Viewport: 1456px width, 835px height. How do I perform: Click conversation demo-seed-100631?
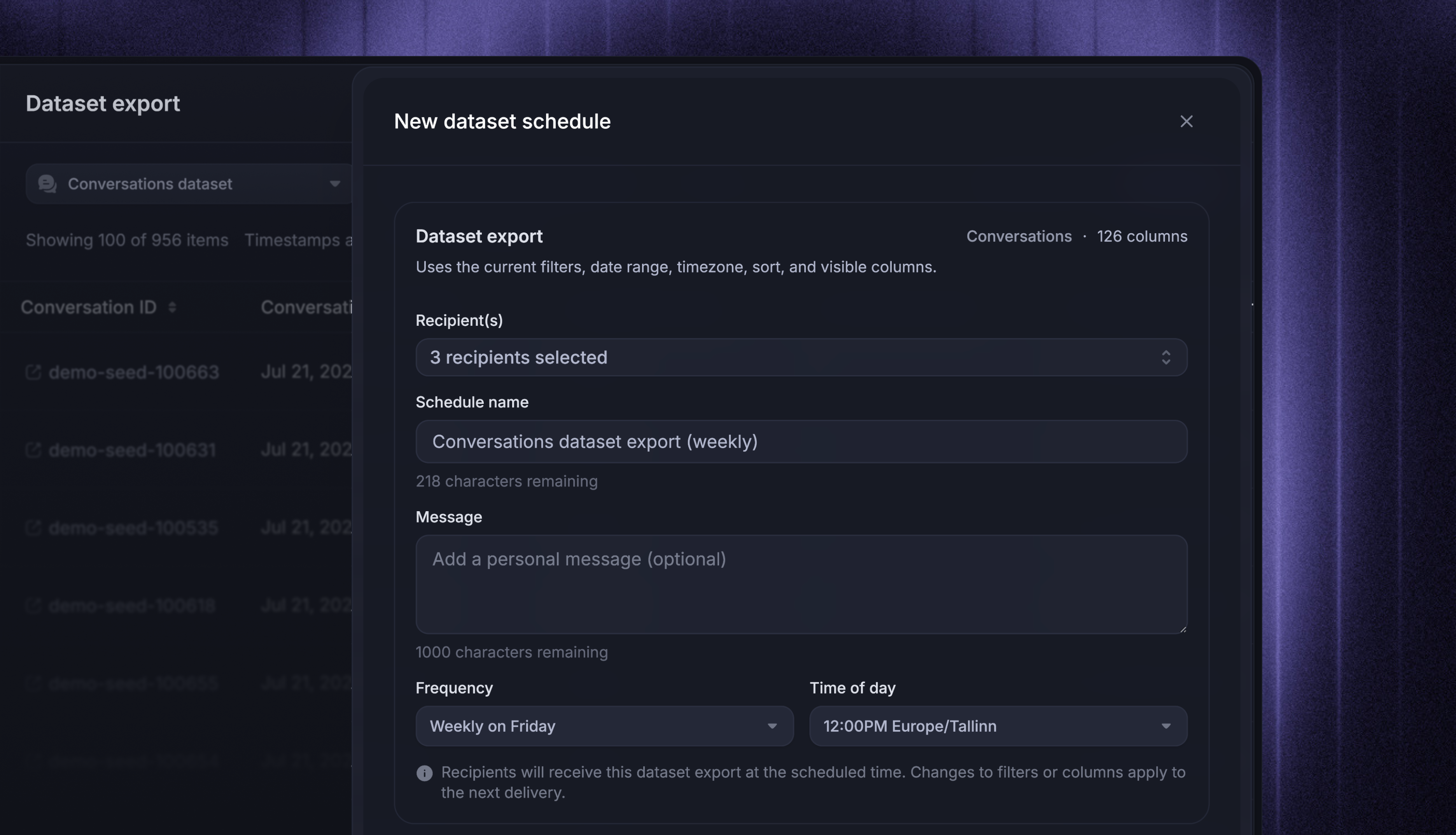(x=132, y=450)
